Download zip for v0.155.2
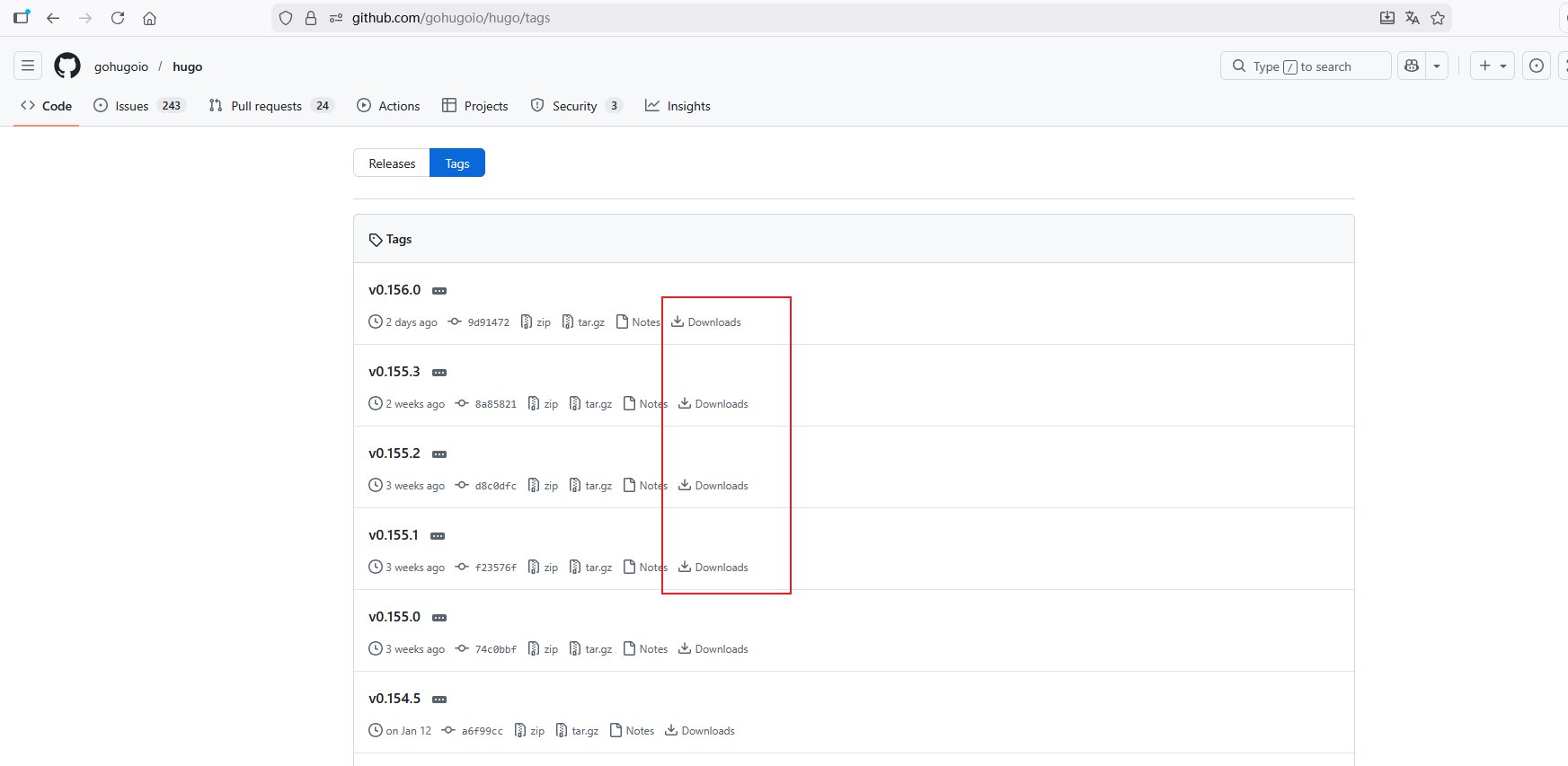Image resolution: width=1568 pixels, height=766 pixels. (x=544, y=486)
